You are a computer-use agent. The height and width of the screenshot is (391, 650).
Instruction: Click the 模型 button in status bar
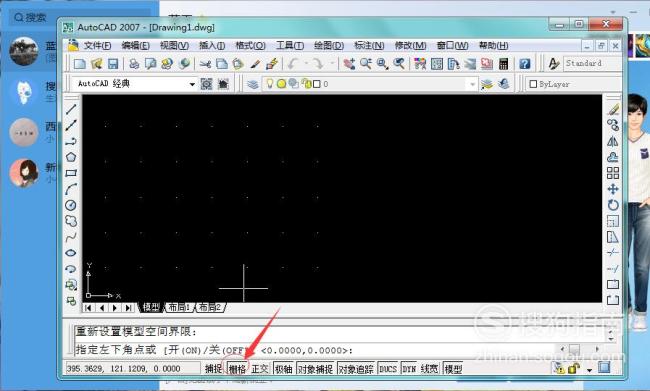[453, 369]
